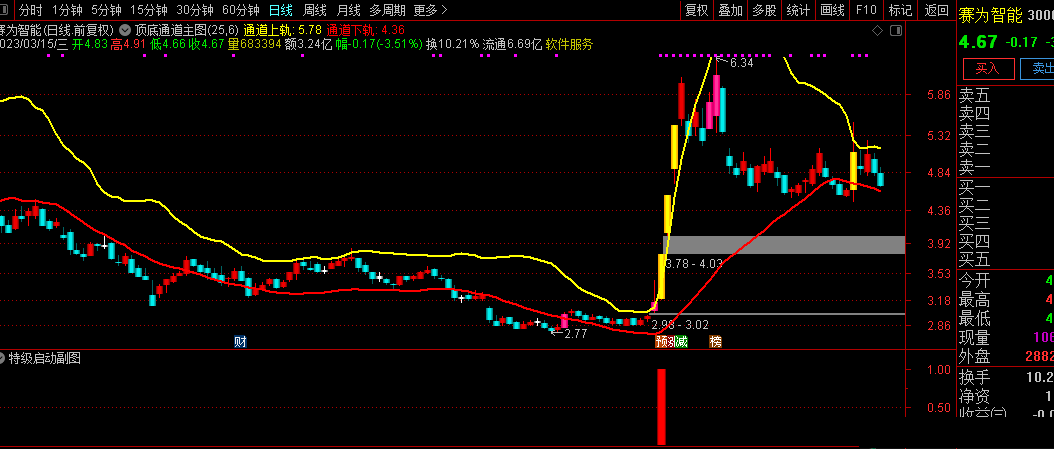Click the 卖一 order book row
Viewport: 1054px width, 449px height.
pos(1006,168)
